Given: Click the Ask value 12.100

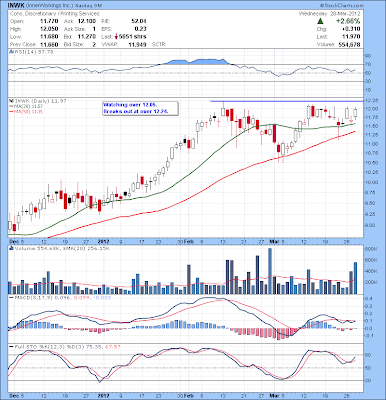Looking at the screenshot, I should 87,21.
